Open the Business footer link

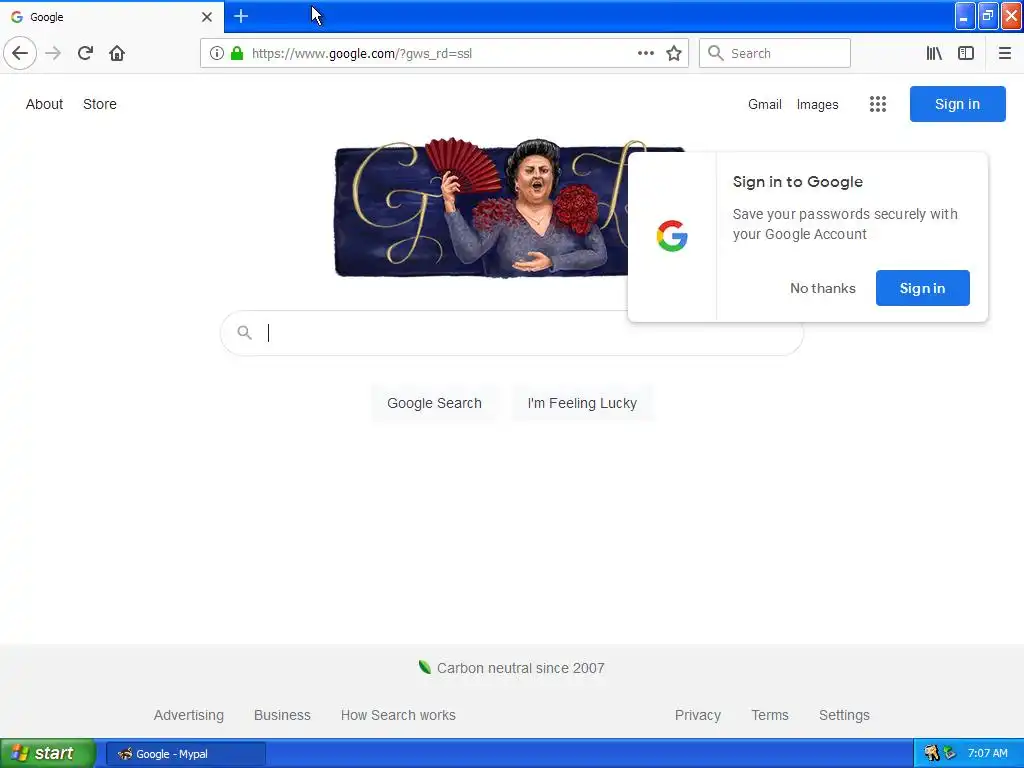(x=282, y=715)
